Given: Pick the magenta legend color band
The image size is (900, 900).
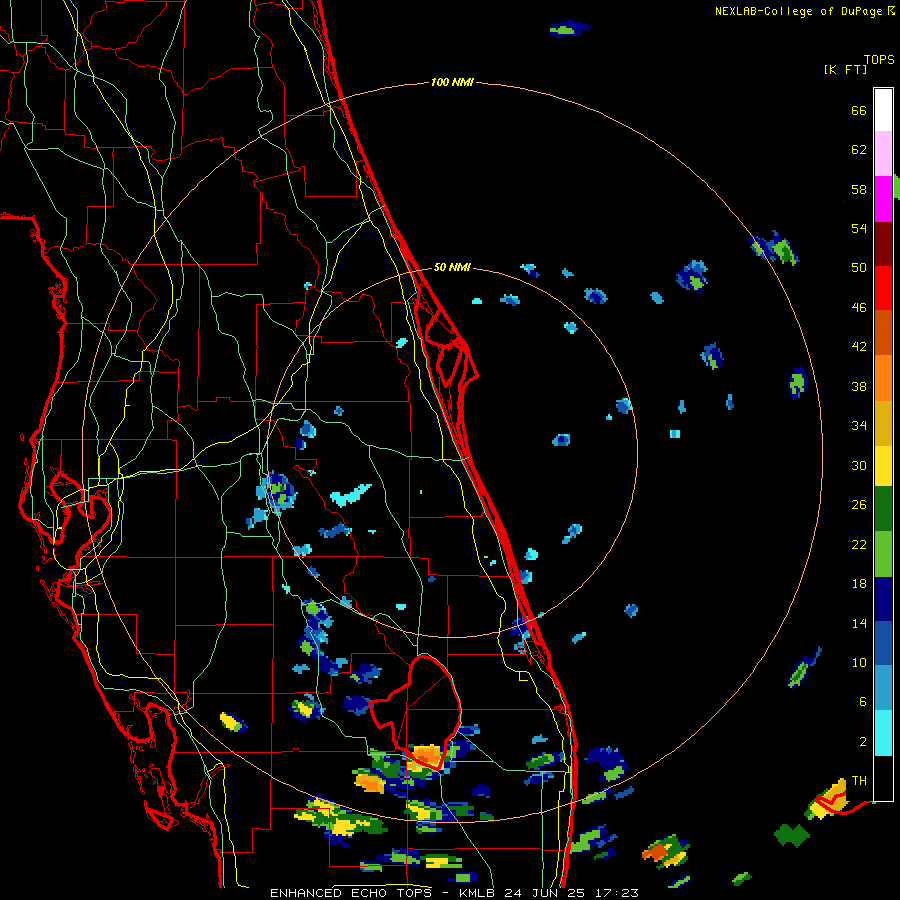Looking at the screenshot, I should (x=883, y=199).
